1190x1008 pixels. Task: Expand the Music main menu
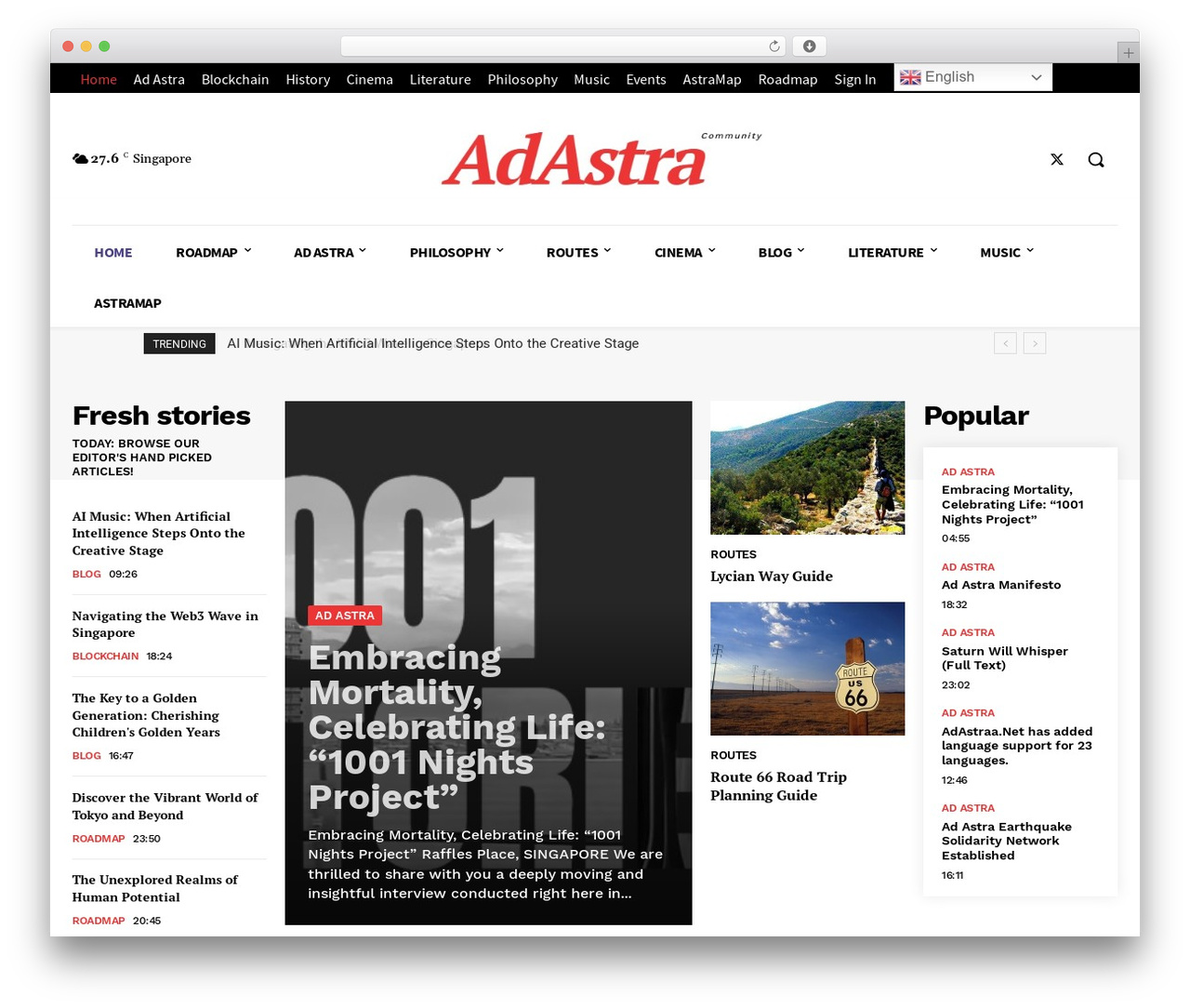pos(1006,253)
